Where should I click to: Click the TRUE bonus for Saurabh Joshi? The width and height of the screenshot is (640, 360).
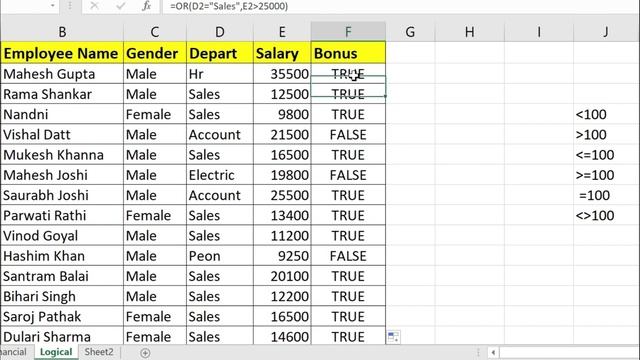coord(348,195)
